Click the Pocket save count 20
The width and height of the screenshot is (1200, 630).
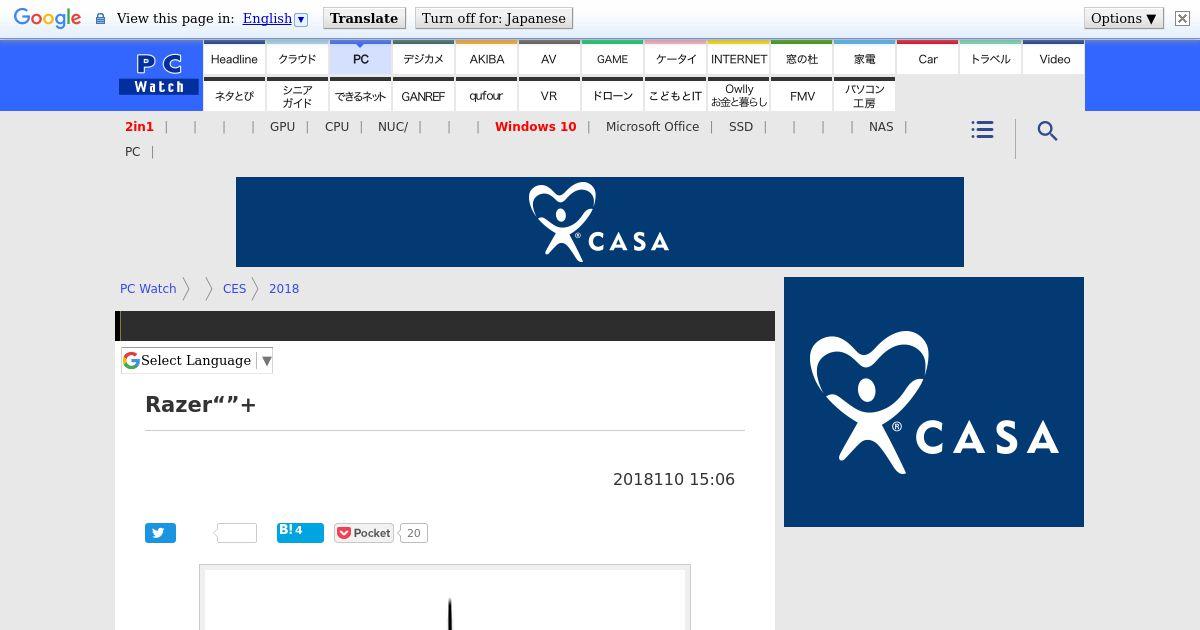[x=413, y=533]
